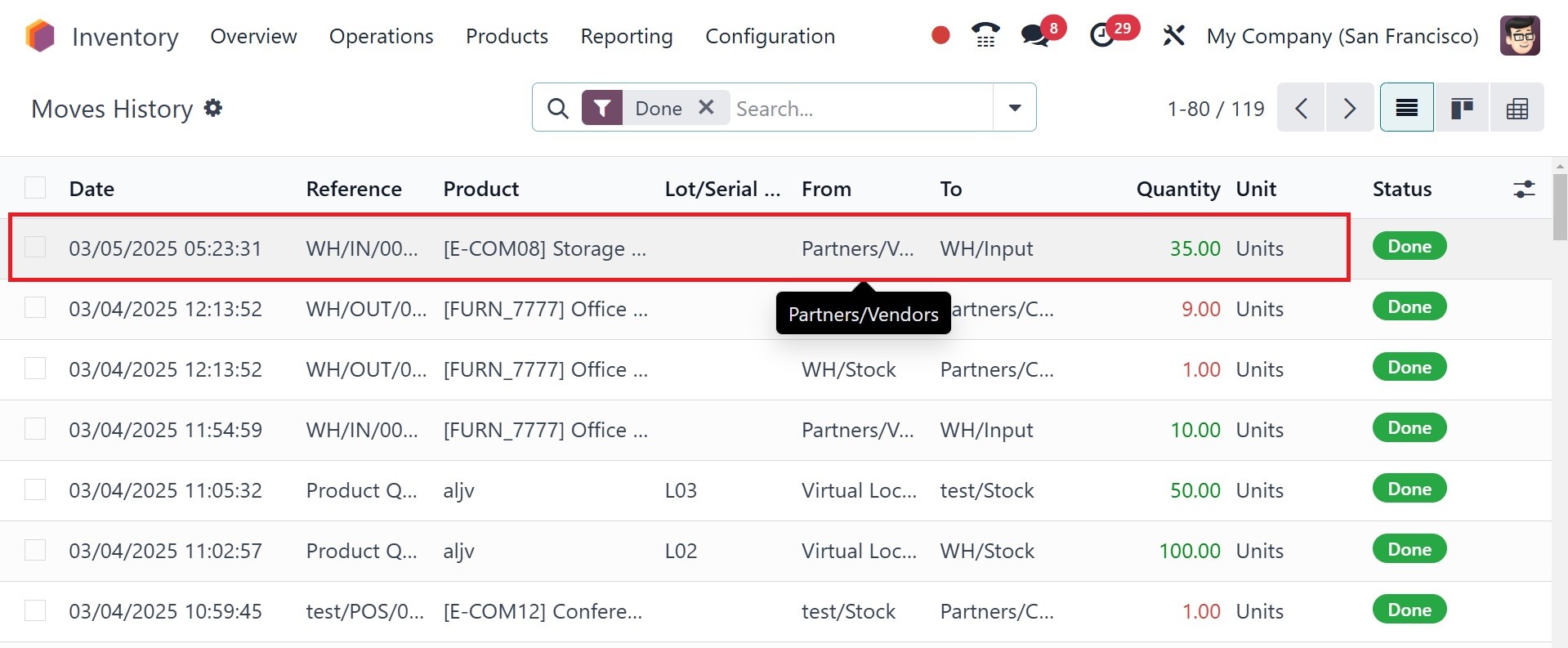
Task: Open optional columns adjust icon
Action: pyautogui.click(x=1524, y=190)
